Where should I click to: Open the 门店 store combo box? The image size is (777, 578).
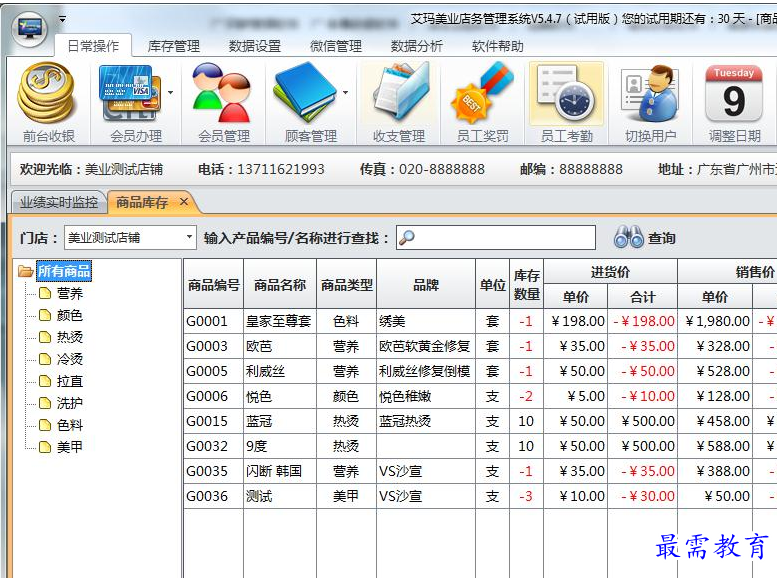(x=130, y=238)
